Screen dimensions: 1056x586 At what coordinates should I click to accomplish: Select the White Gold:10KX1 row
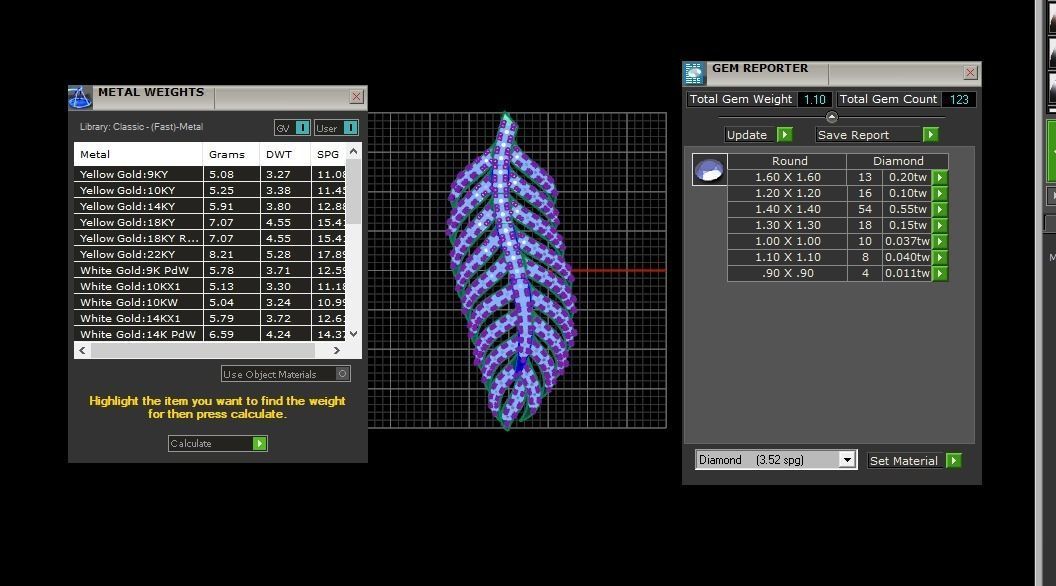(x=210, y=286)
